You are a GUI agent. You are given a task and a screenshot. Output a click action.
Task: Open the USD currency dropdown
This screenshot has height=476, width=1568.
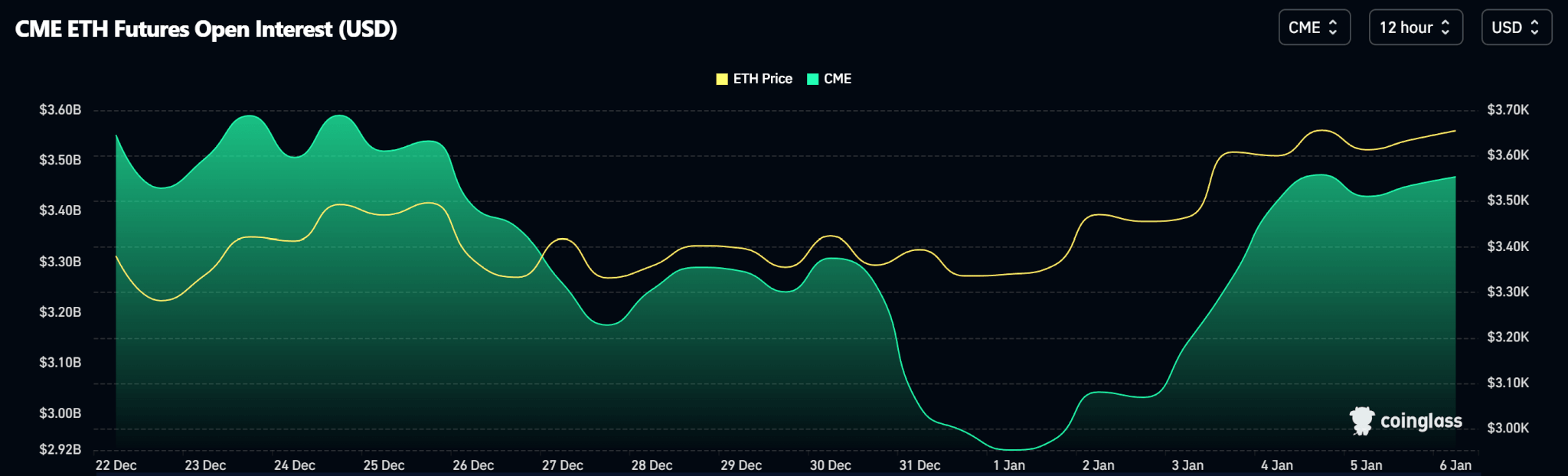coord(1516,28)
